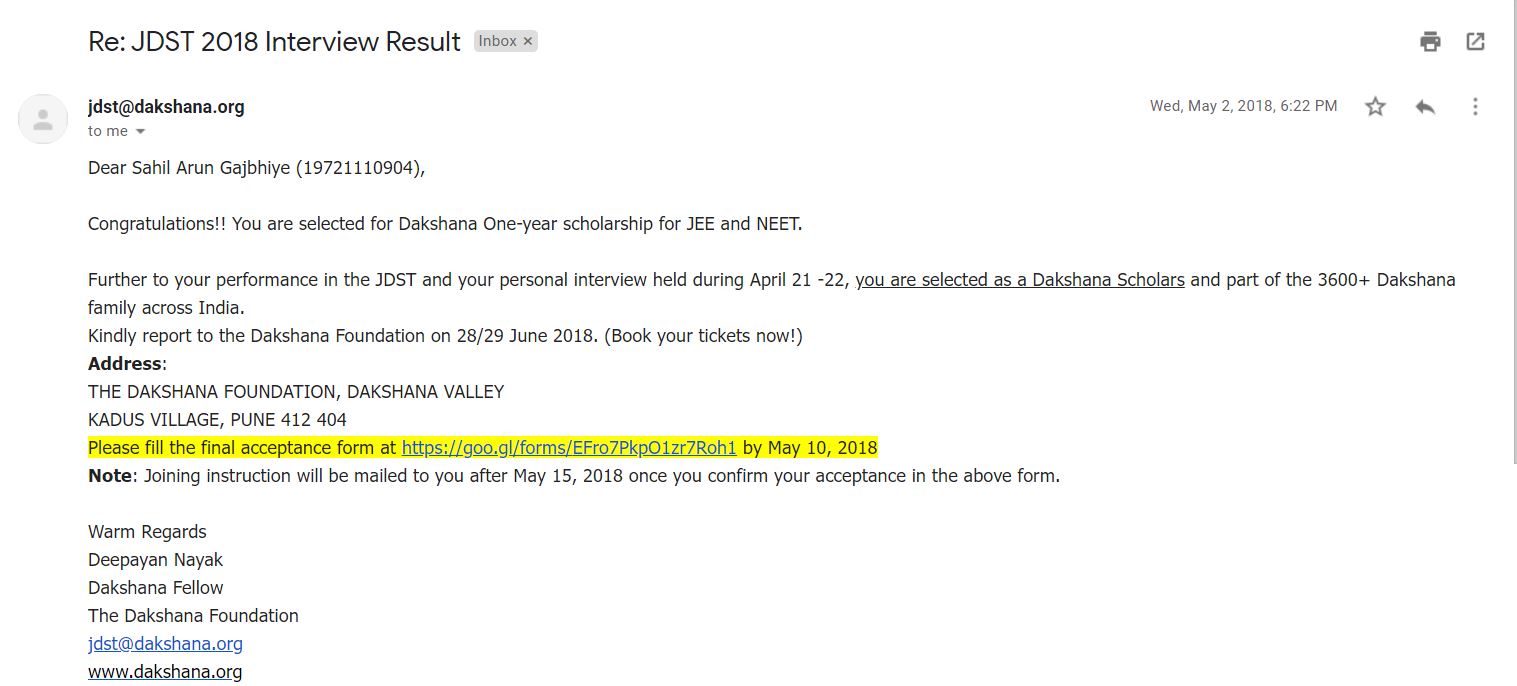Click the bold 'Address' heading
Viewport: 1517px width, 686px height.
124,364
